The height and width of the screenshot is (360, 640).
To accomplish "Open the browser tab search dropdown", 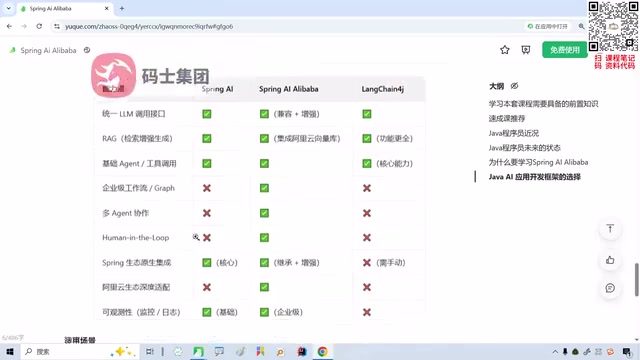I will 9,8.
